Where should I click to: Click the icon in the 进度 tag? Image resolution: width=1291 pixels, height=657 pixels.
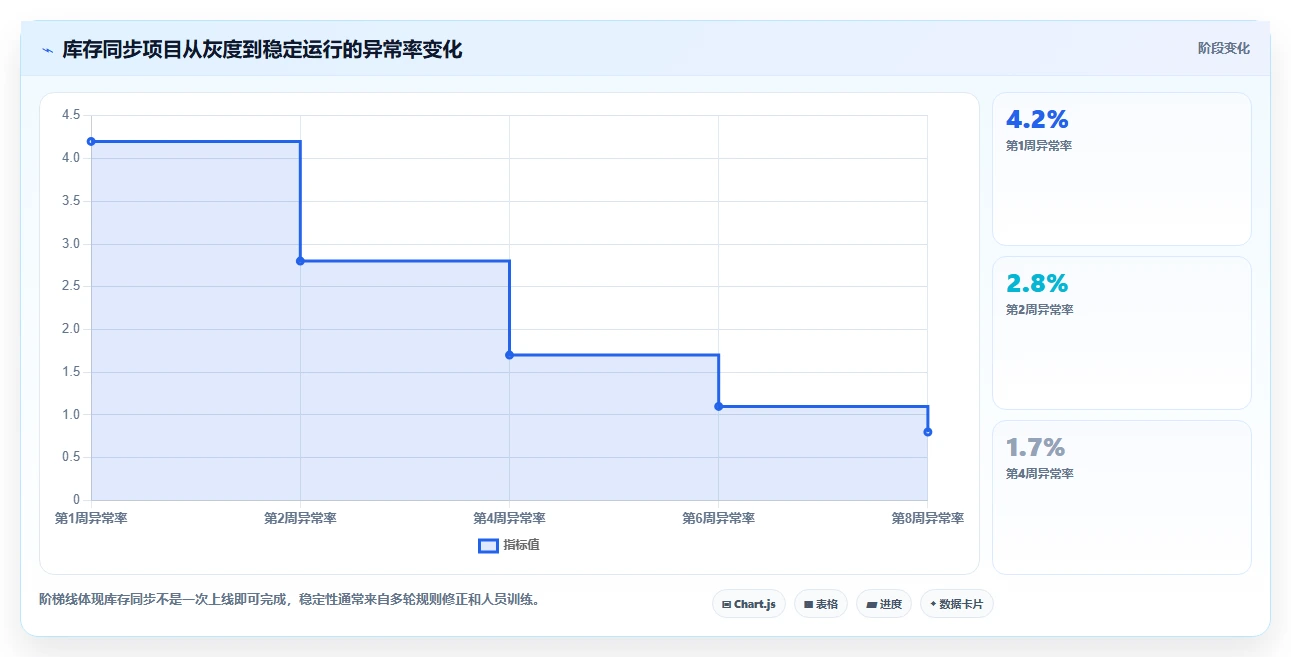click(871, 604)
